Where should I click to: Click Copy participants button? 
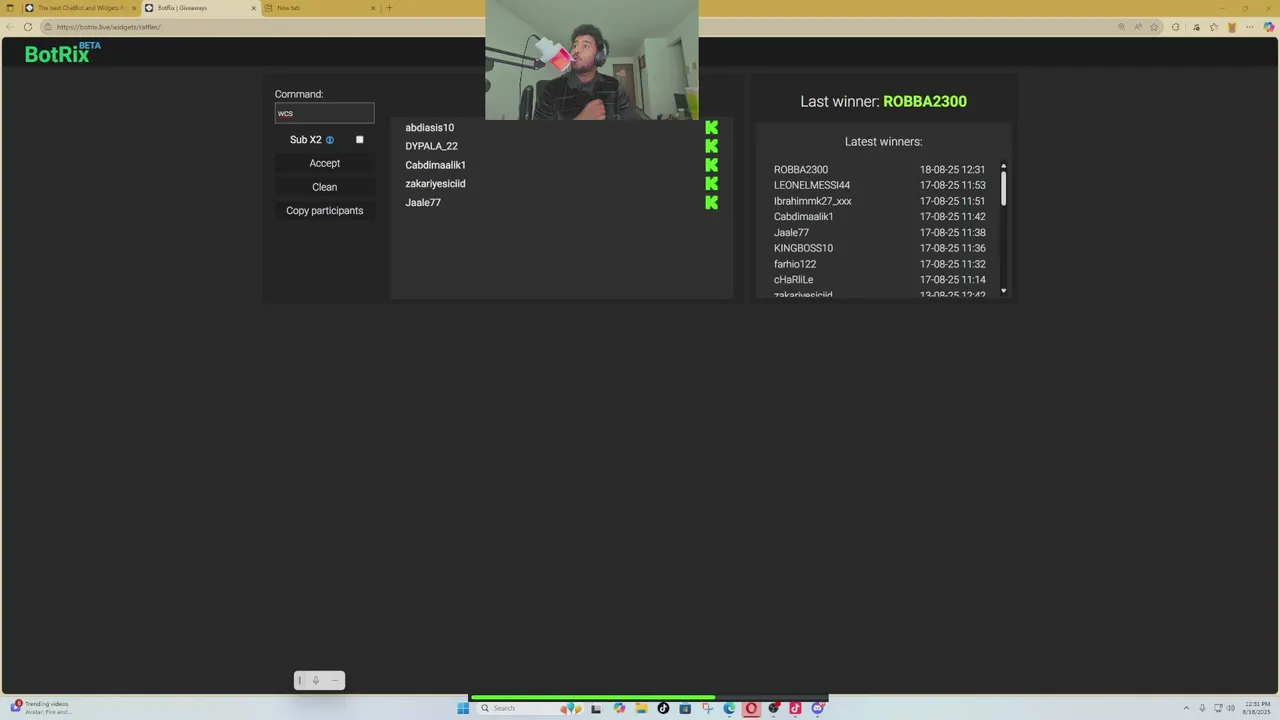[x=325, y=211]
